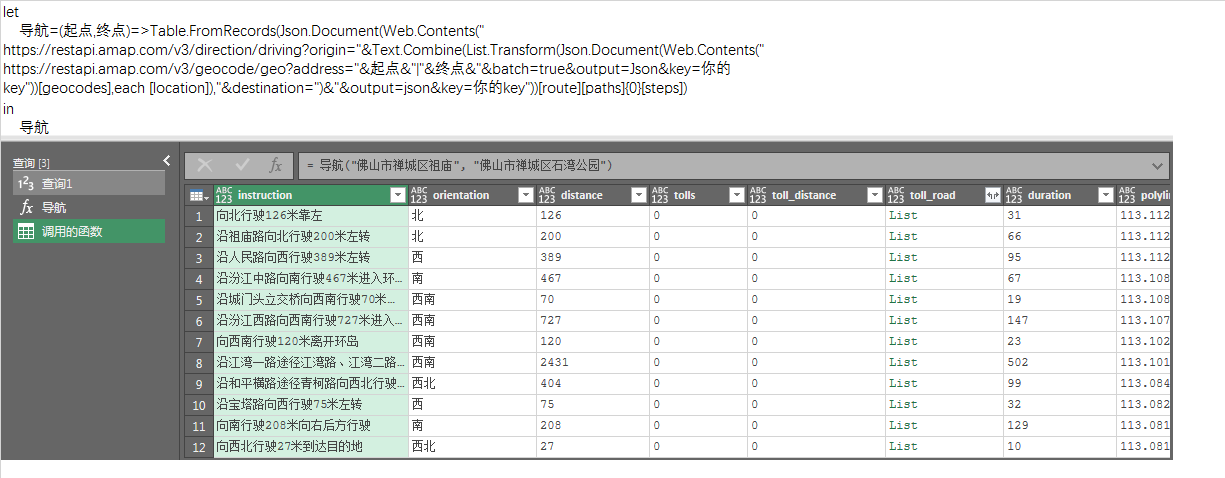The height and width of the screenshot is (478, 1225).
Task: Open the instruction column filter dropdown
Action: (398, 196)
